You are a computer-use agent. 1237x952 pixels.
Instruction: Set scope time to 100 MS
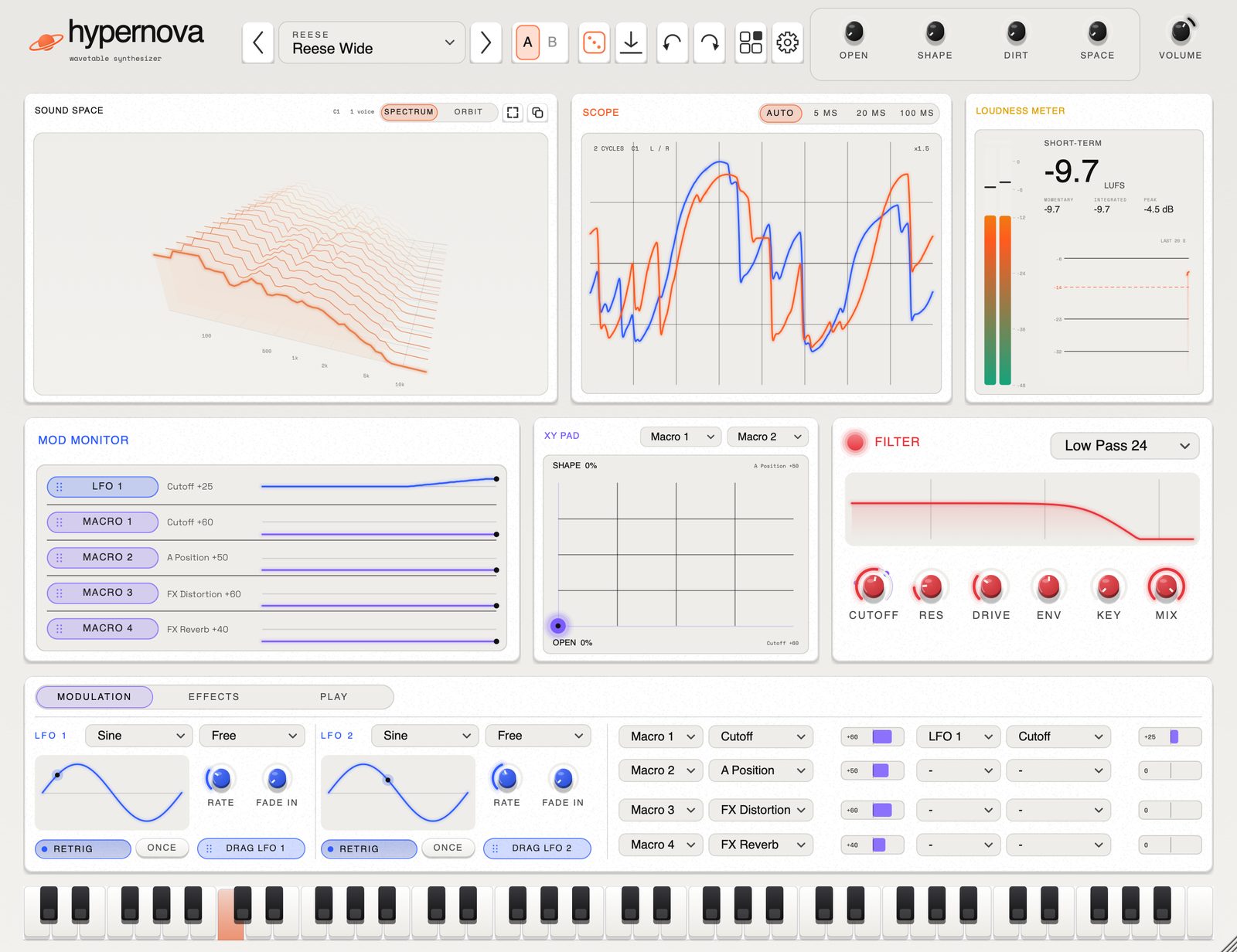[x=917, y=113]
